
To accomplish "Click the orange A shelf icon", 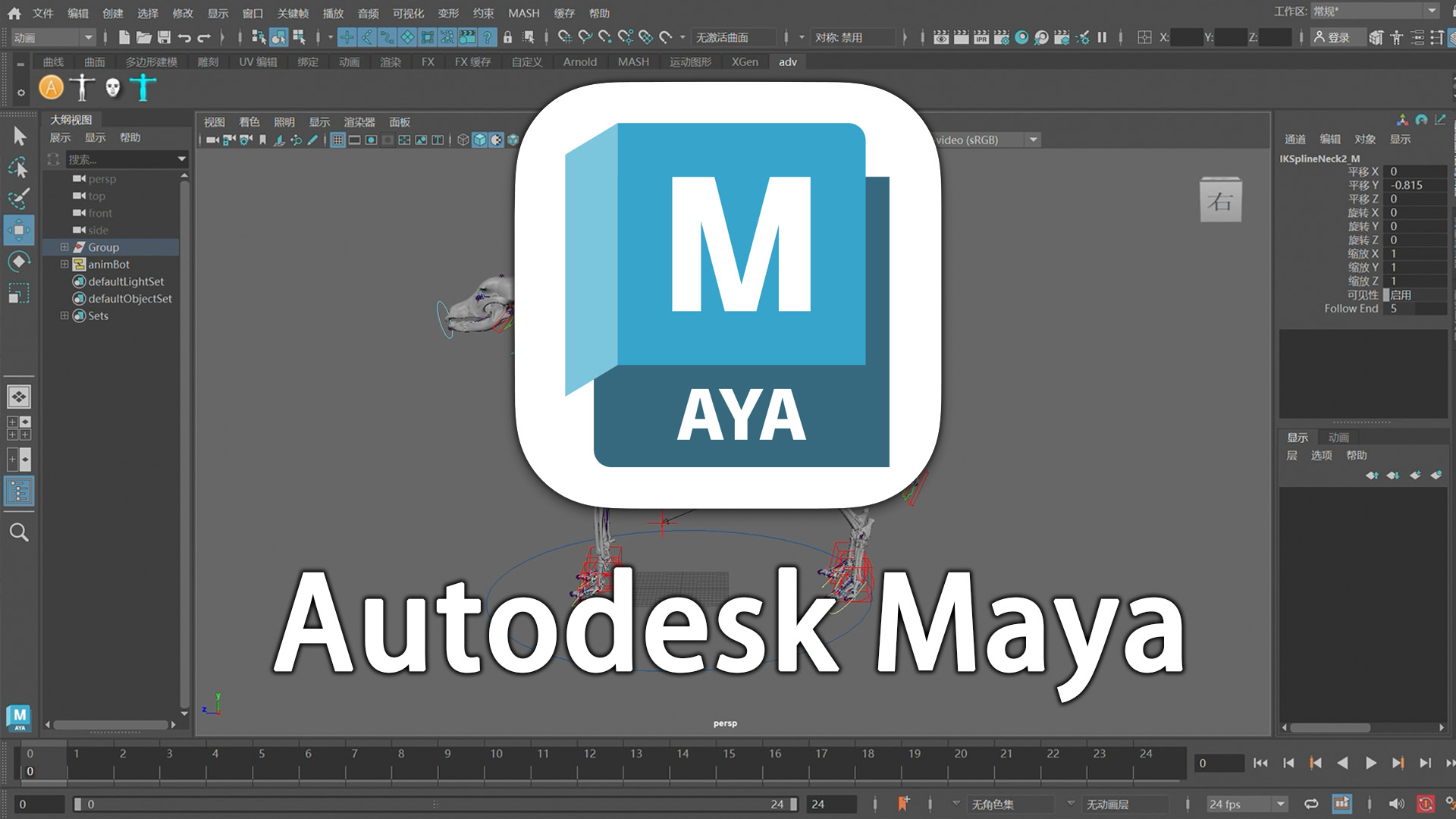I will [x=51, y=88].
